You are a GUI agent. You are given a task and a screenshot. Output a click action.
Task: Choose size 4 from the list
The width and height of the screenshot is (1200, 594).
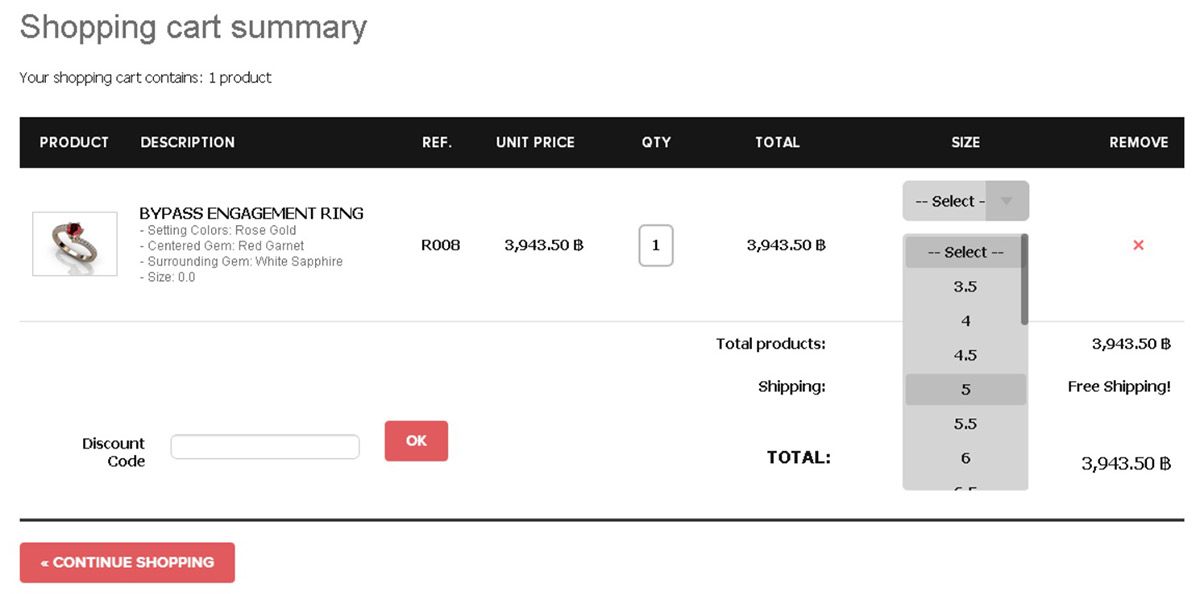(x=965, y=321)
